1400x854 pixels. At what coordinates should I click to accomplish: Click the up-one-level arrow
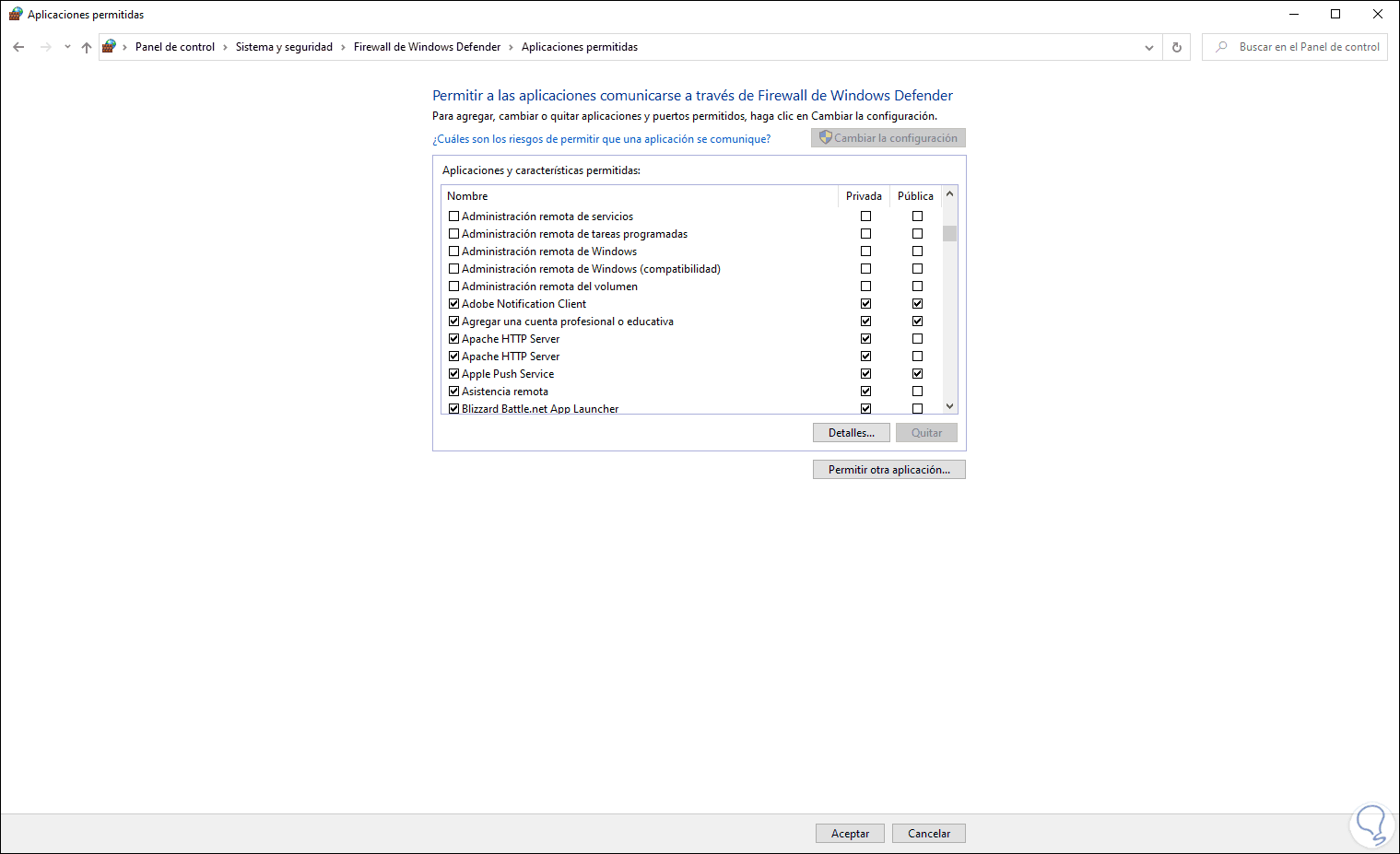(87, 47)
